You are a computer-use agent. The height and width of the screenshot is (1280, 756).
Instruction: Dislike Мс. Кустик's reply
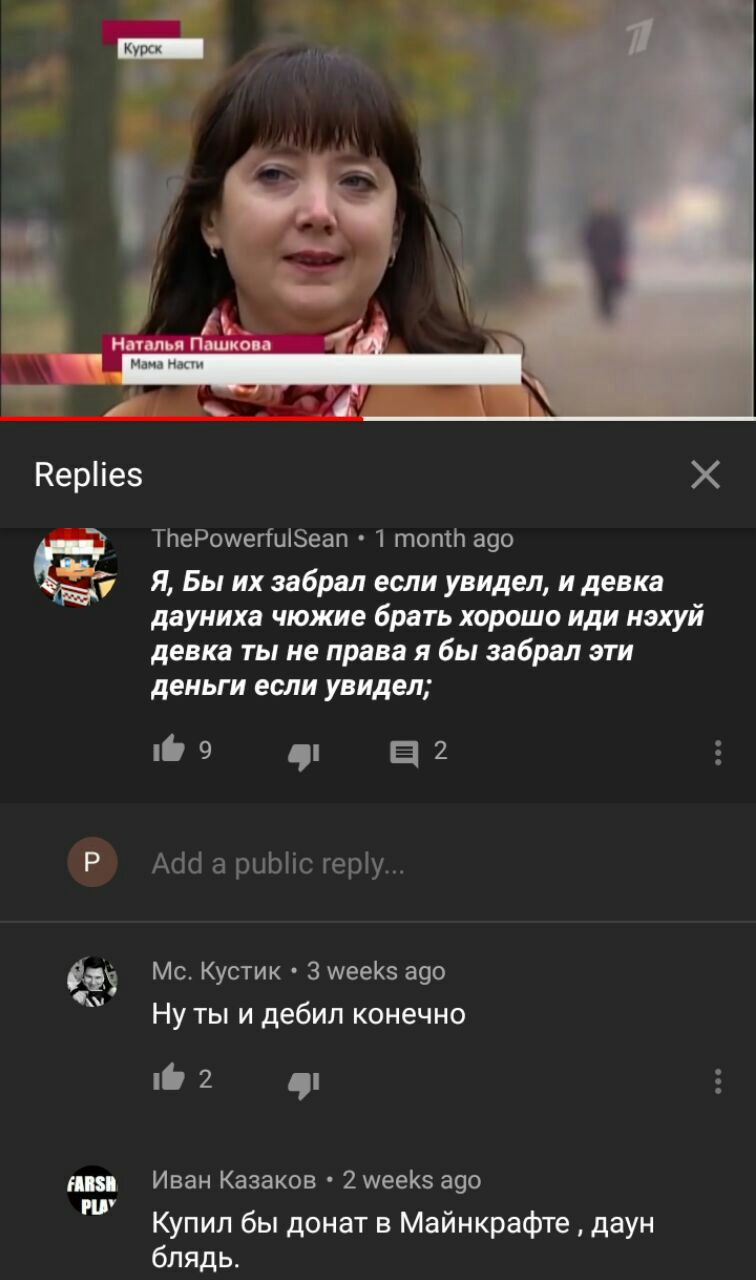[x=303, y=1082]
